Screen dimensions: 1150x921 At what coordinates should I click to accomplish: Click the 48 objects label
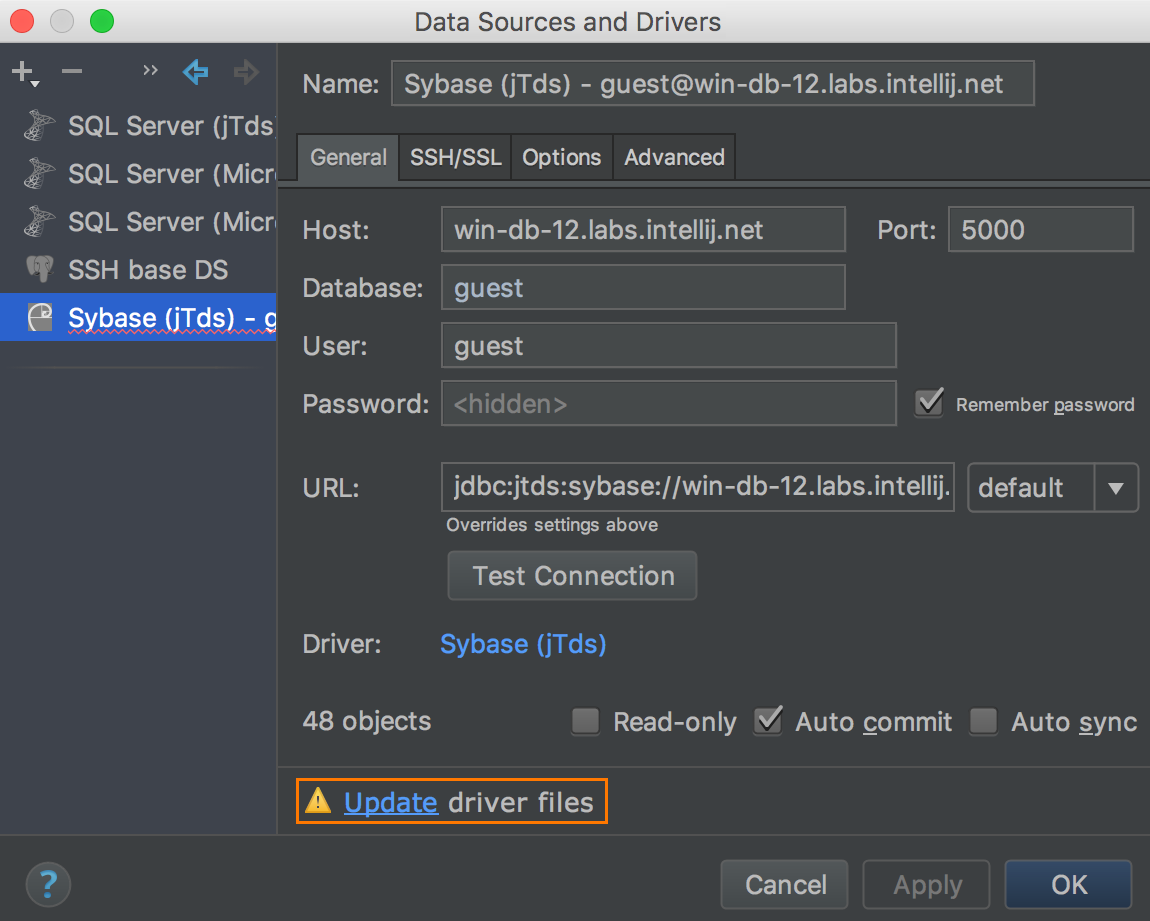tap(367, 721)
